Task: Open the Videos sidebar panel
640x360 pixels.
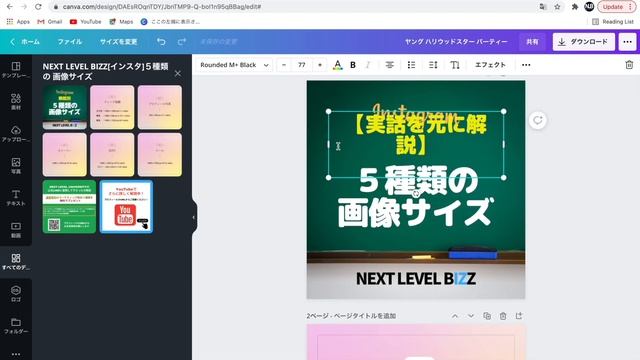Action: click(x=16, y=230)
